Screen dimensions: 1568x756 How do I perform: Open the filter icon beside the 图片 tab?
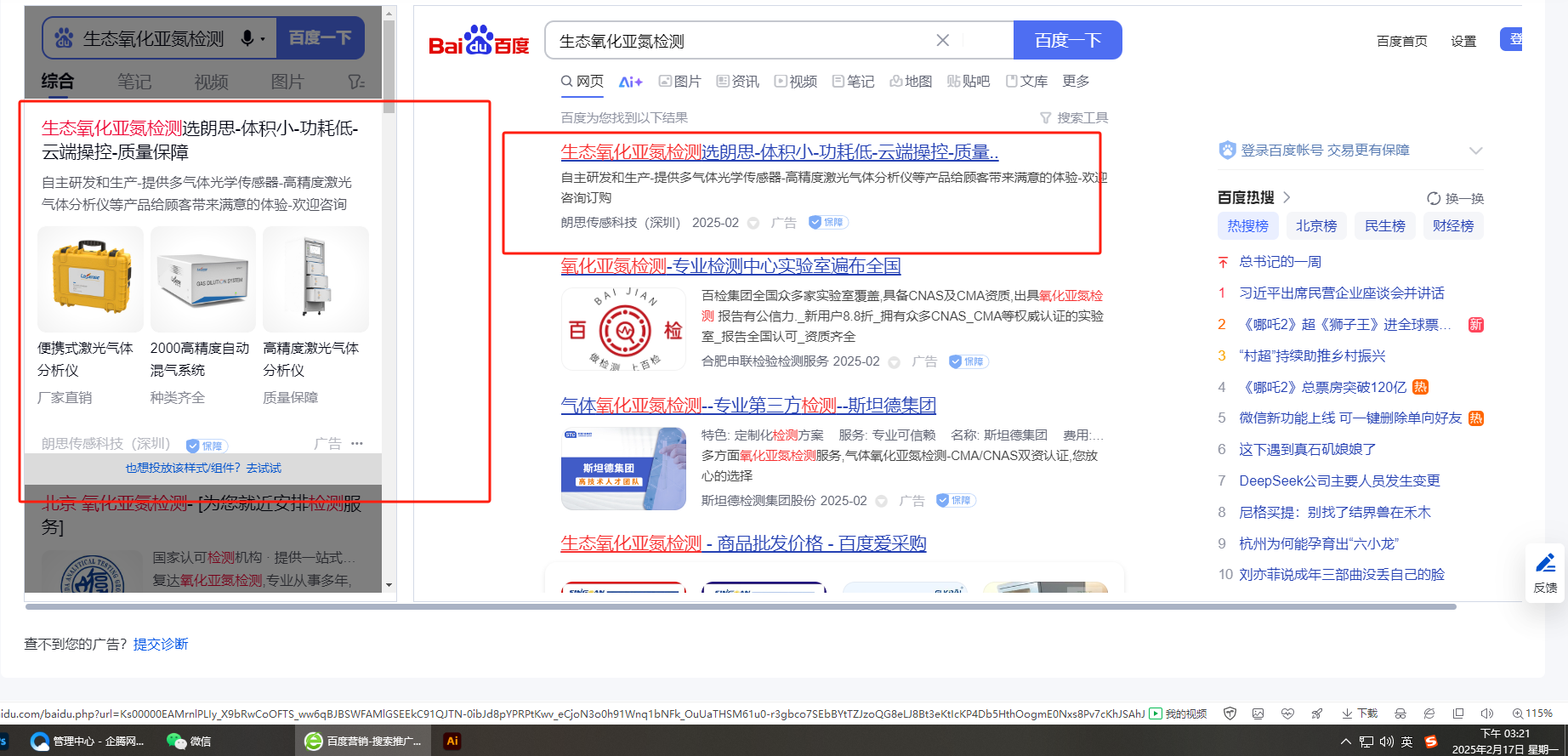[x=356, y=82]
